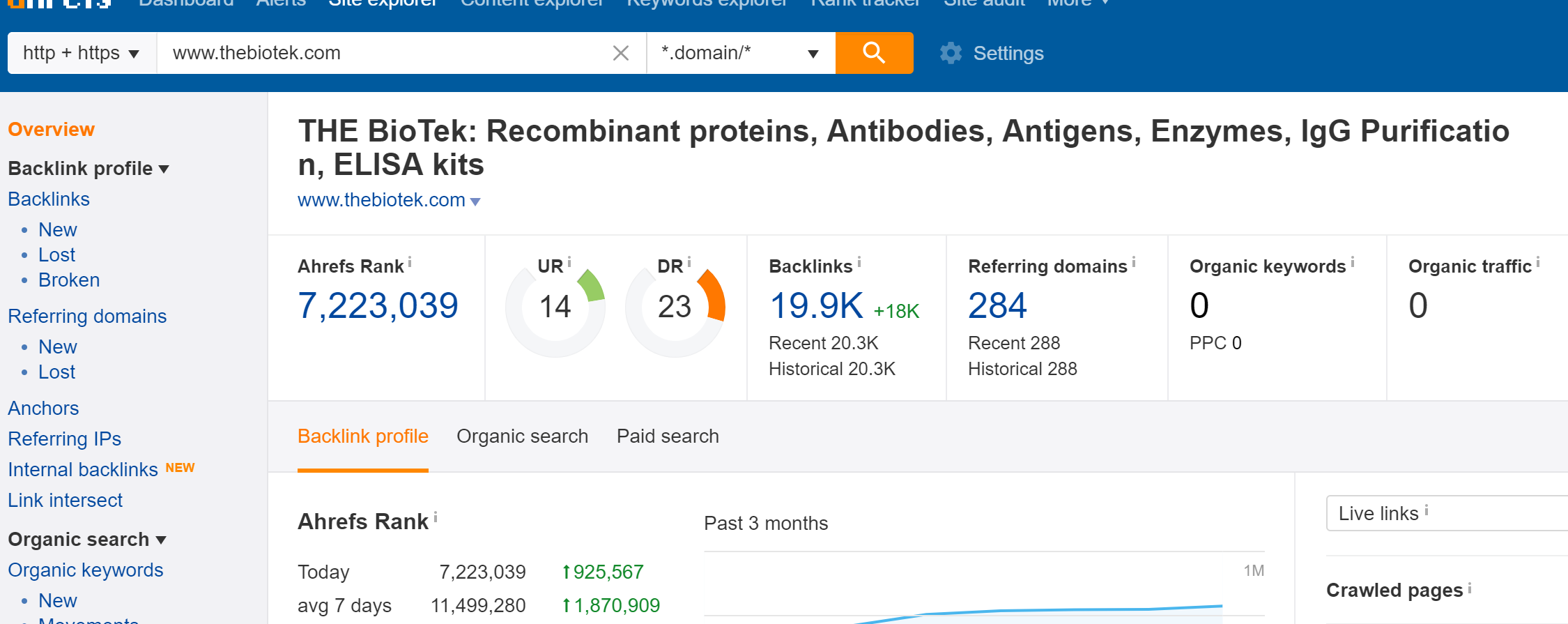The height and width of the screenshot is (624, 1568).
Task: Clear the URL with the X icon
Action: coord(620,53)
